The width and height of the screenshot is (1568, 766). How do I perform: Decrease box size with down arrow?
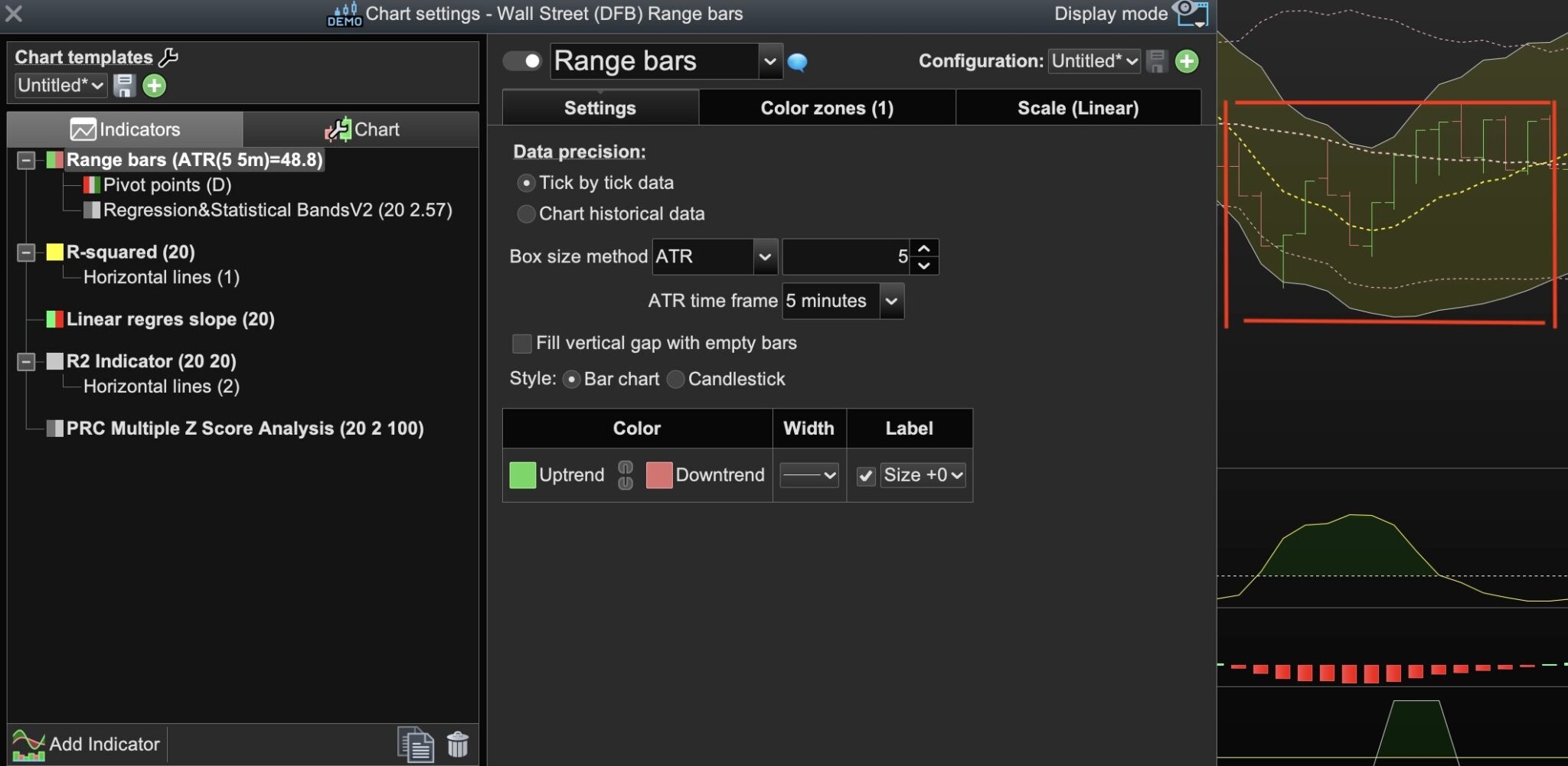[924, 266]
